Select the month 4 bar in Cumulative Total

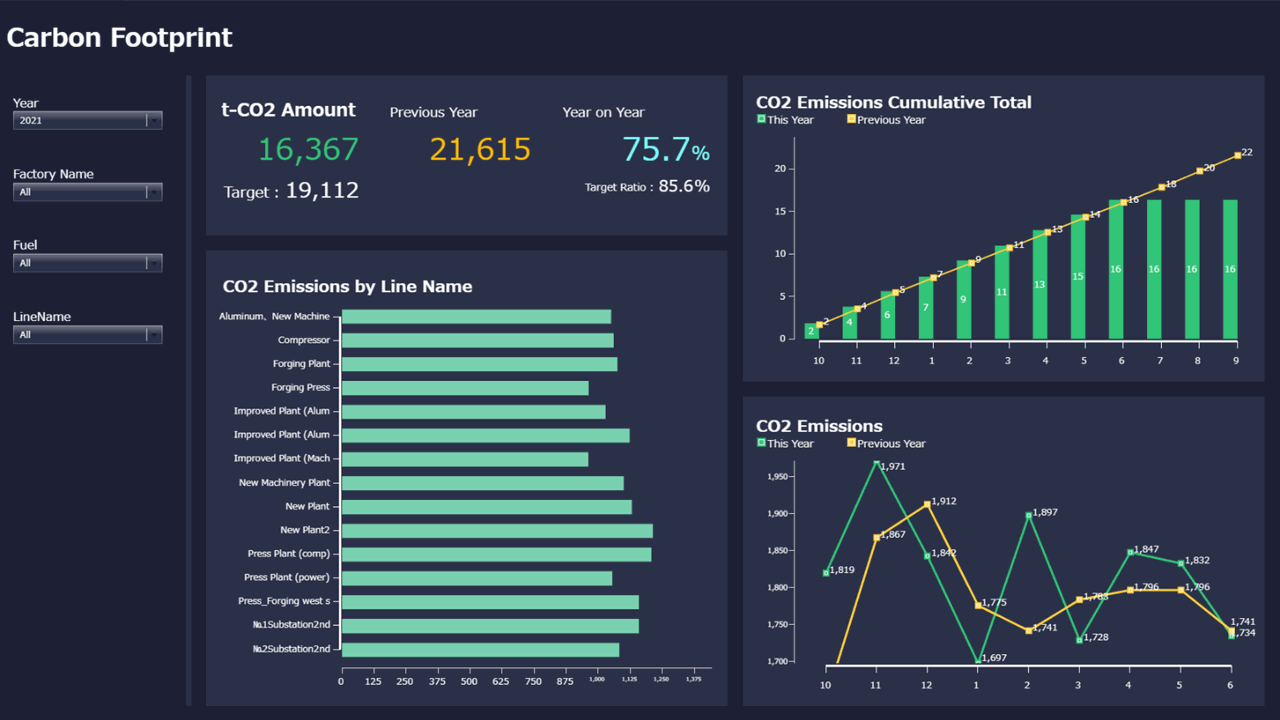[x=1040, y=285]
